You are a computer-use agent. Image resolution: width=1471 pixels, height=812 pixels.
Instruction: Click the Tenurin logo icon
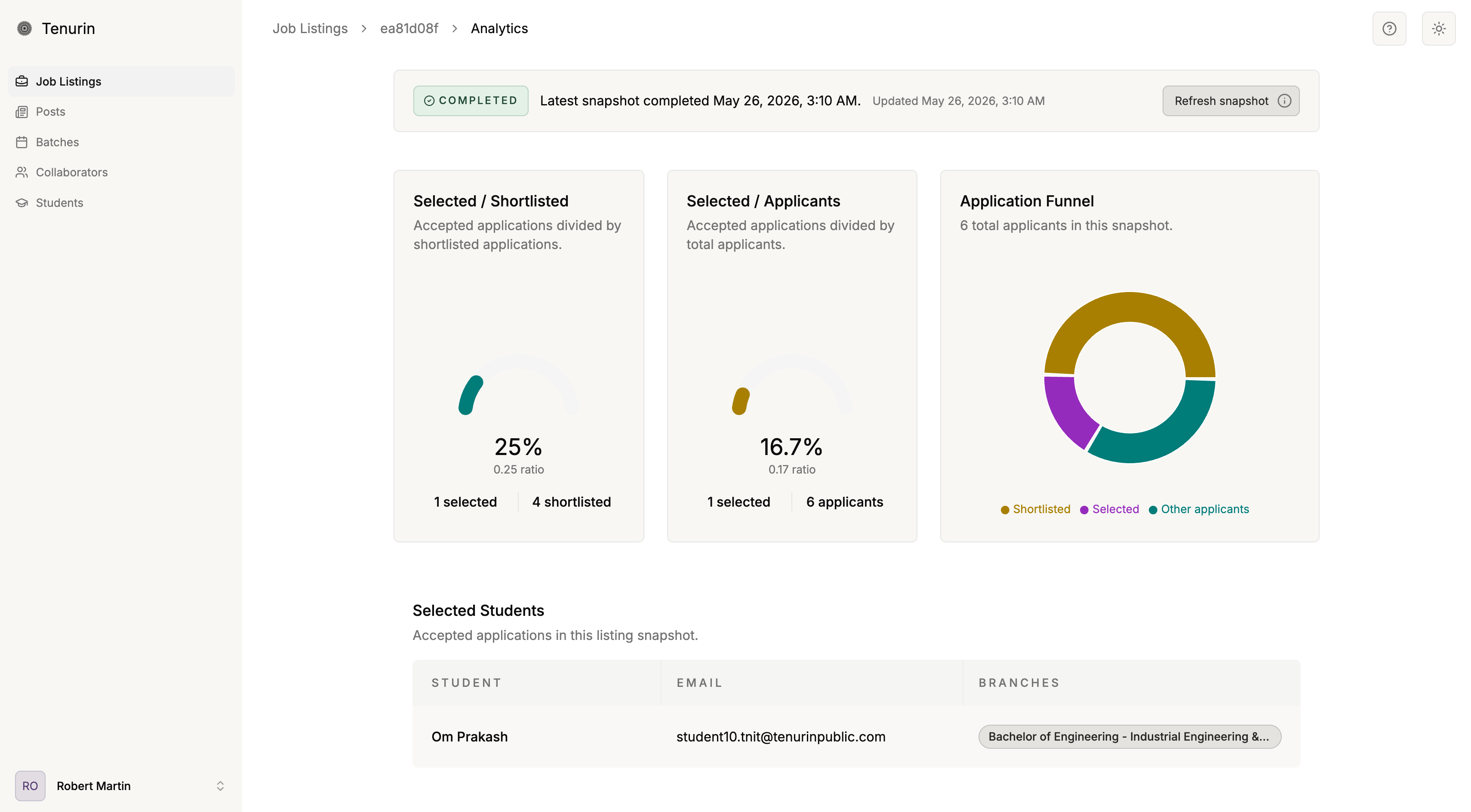25,28
